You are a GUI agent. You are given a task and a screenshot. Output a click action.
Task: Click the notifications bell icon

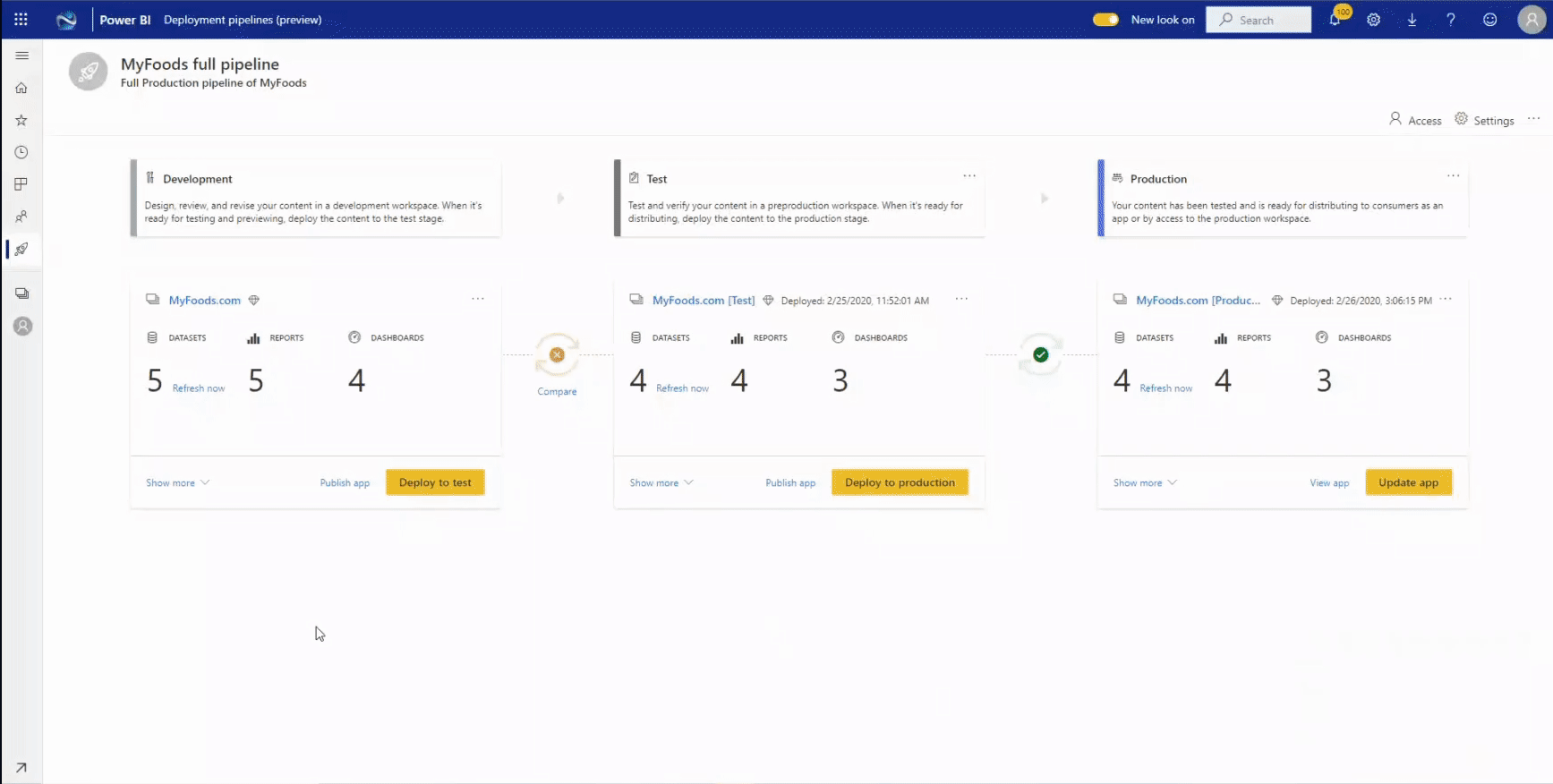(x=1335, y=20)
